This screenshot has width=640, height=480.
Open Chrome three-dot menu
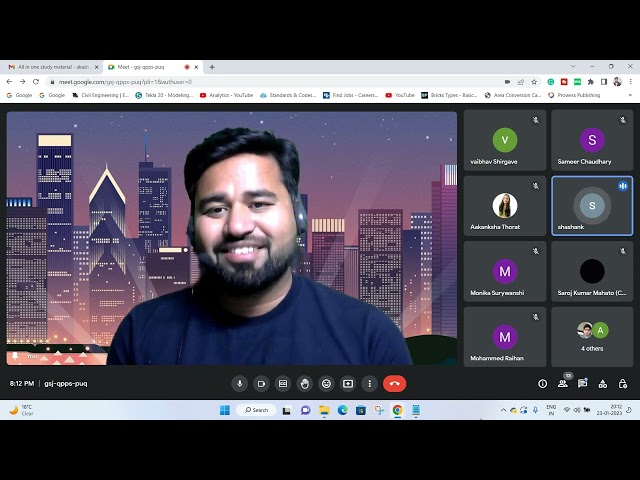coord(631,82)
